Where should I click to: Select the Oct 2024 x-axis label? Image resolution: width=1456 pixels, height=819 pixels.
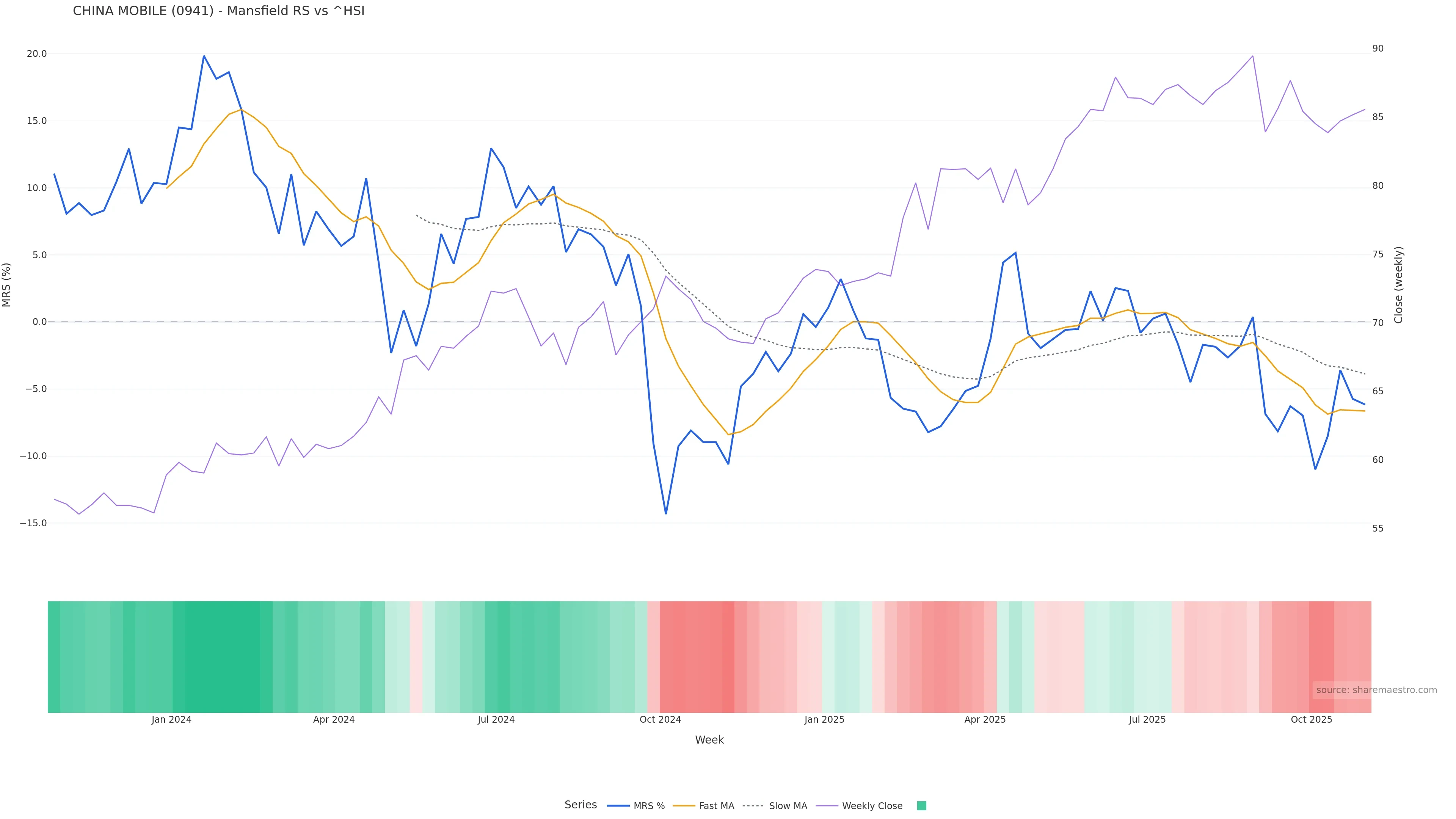pos(660,720)
